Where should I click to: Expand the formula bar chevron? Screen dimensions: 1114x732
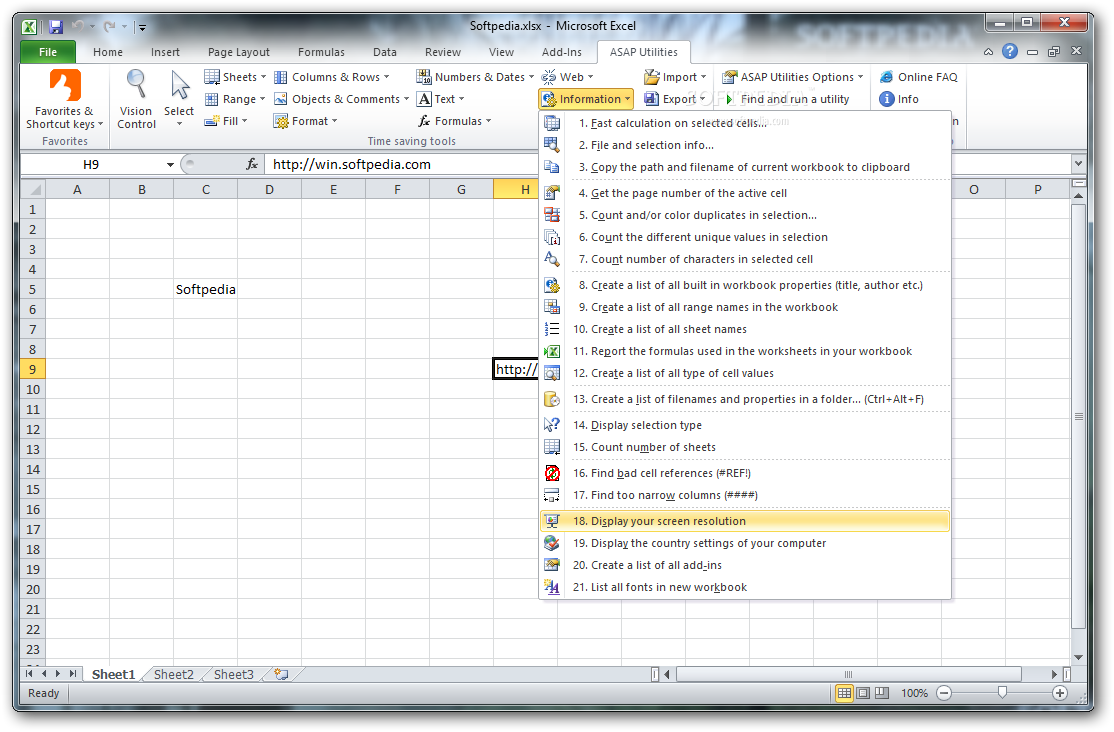coord(1078,164)
